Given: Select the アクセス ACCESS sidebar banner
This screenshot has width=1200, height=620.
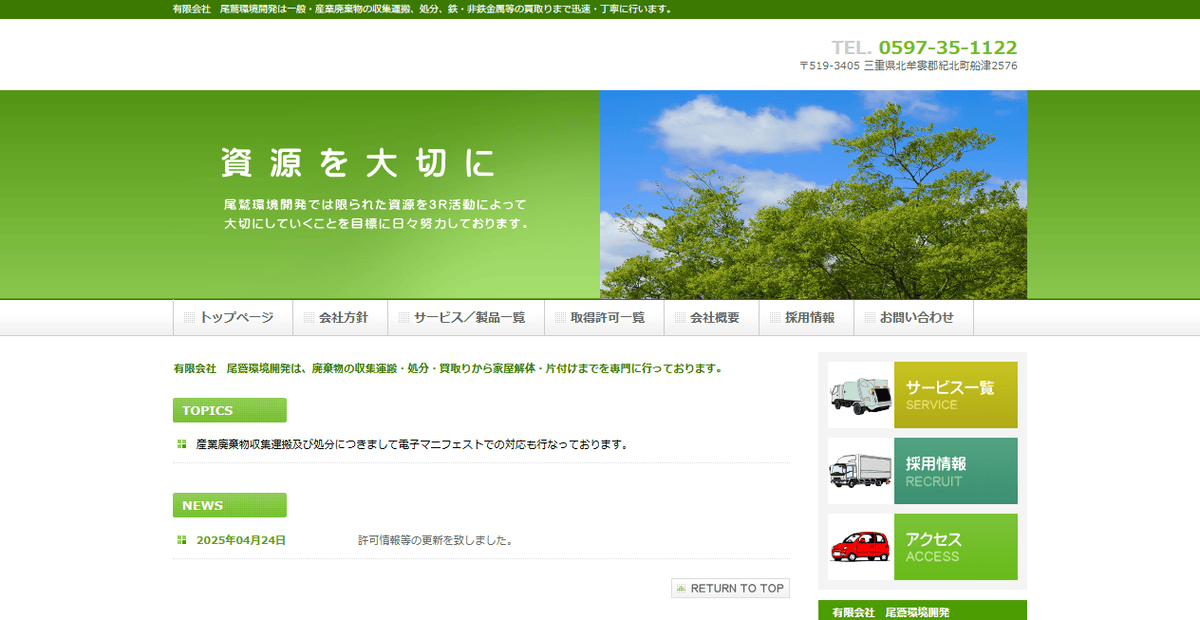Looking at the screenshot, I should tap(955, 546).
